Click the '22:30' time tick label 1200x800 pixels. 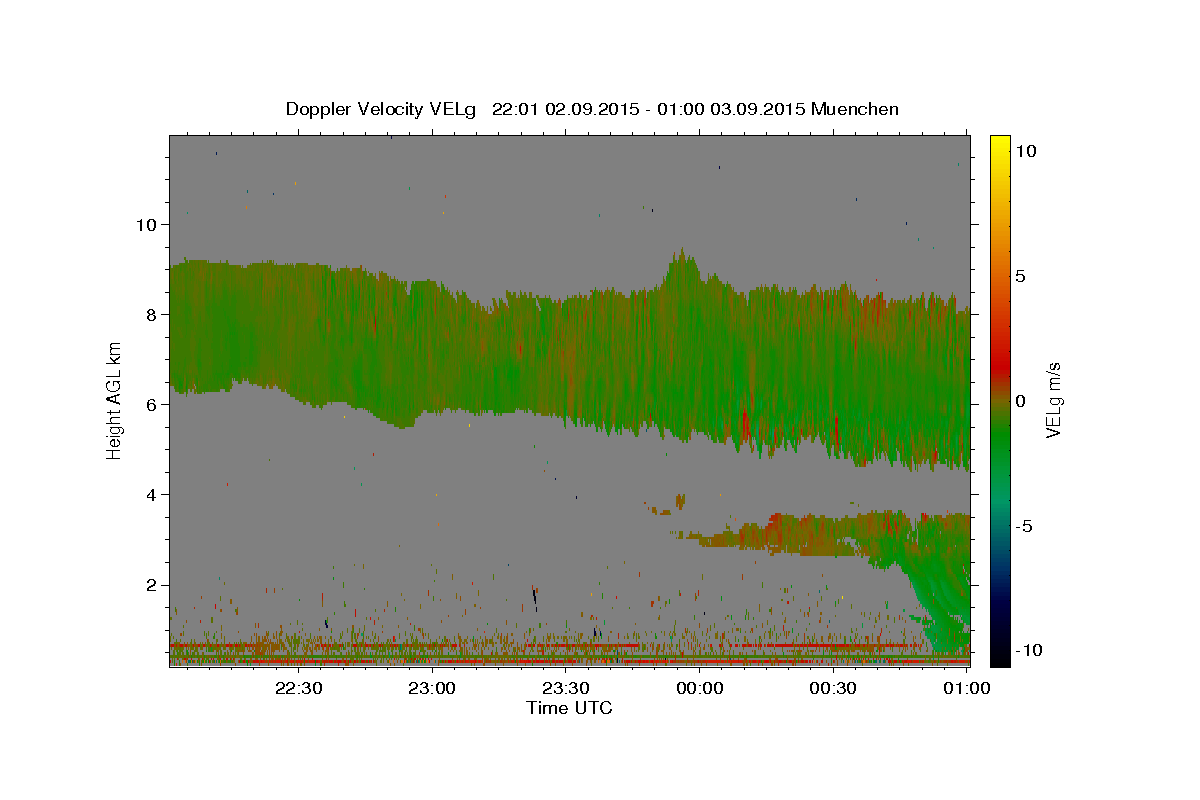(298, 688)
